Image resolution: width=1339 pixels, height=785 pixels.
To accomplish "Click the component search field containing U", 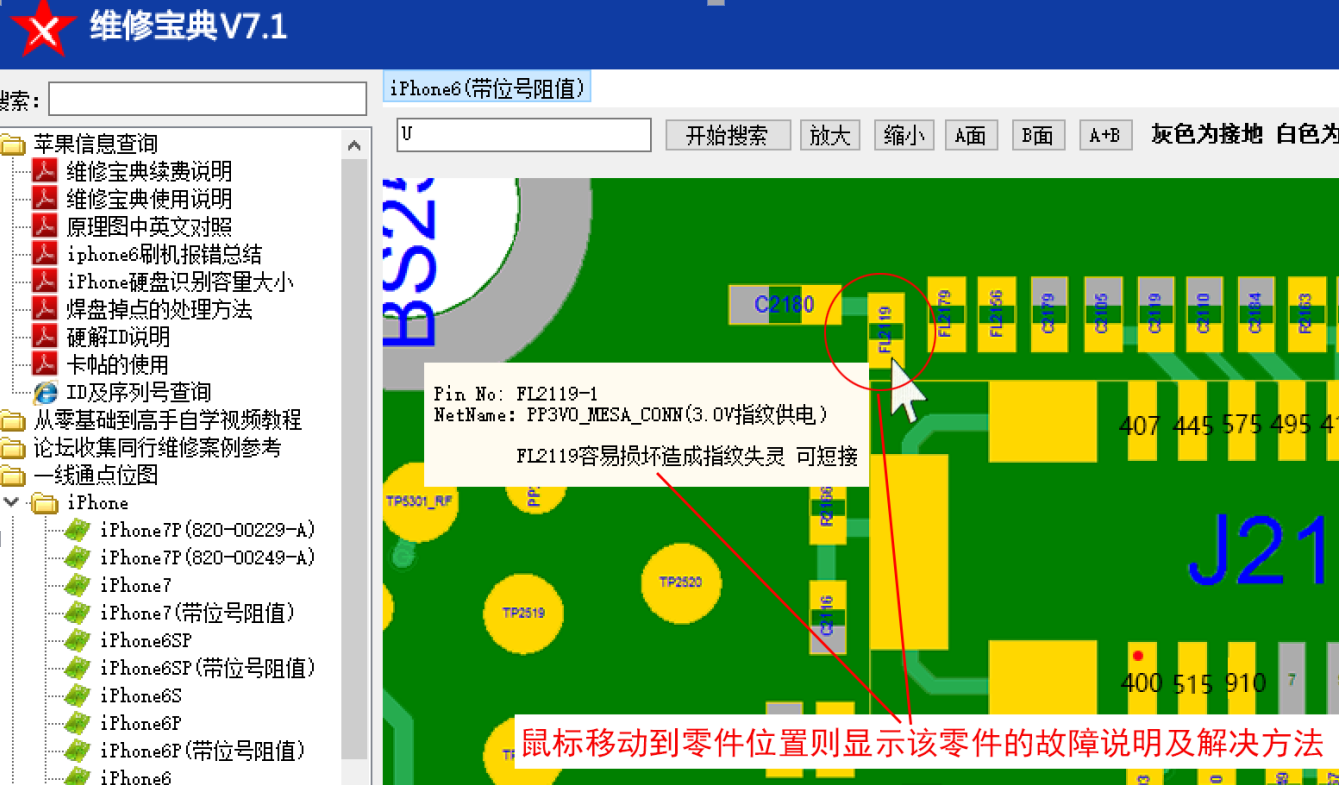I will [524, 135].
